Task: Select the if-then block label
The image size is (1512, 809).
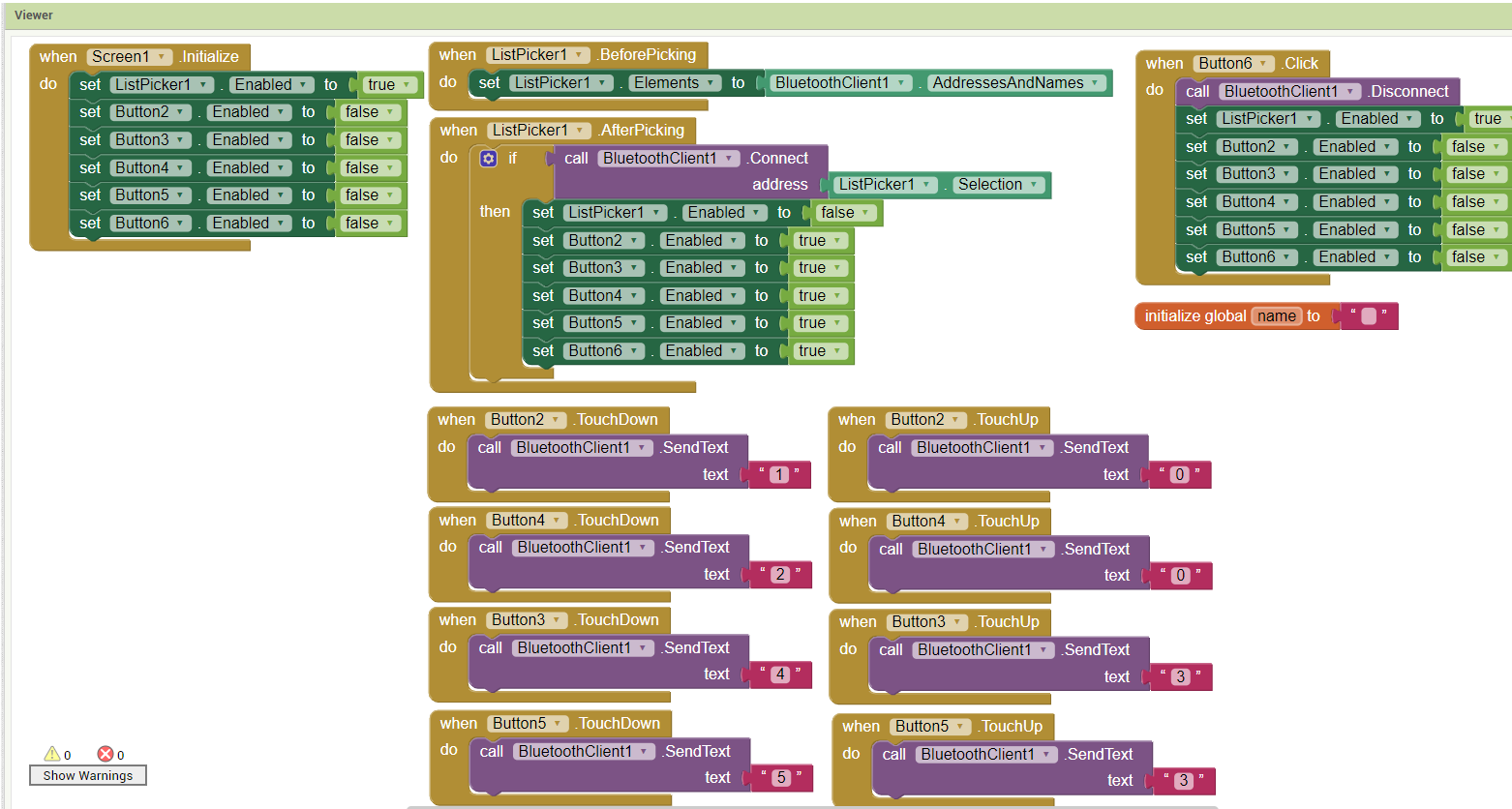Action: coord(512,158)
